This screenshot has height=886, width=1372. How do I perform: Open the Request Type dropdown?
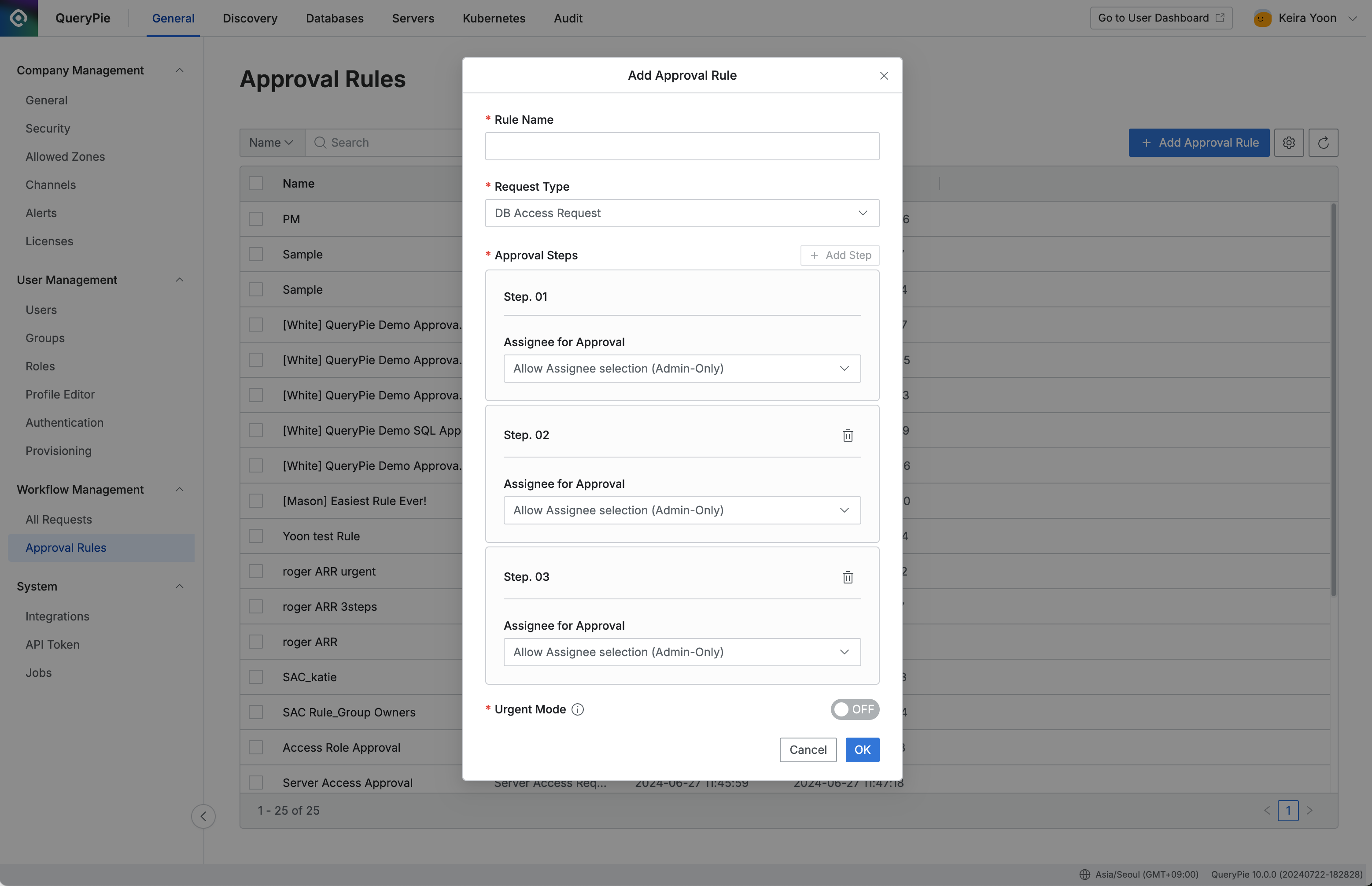click(x=682, y=213)
